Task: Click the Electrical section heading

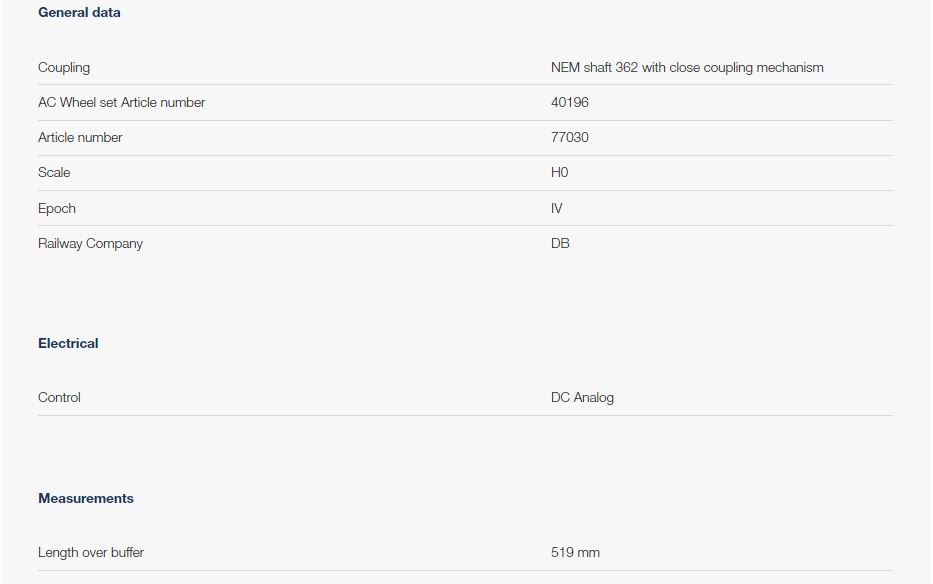Action: (x=68, y=343)
